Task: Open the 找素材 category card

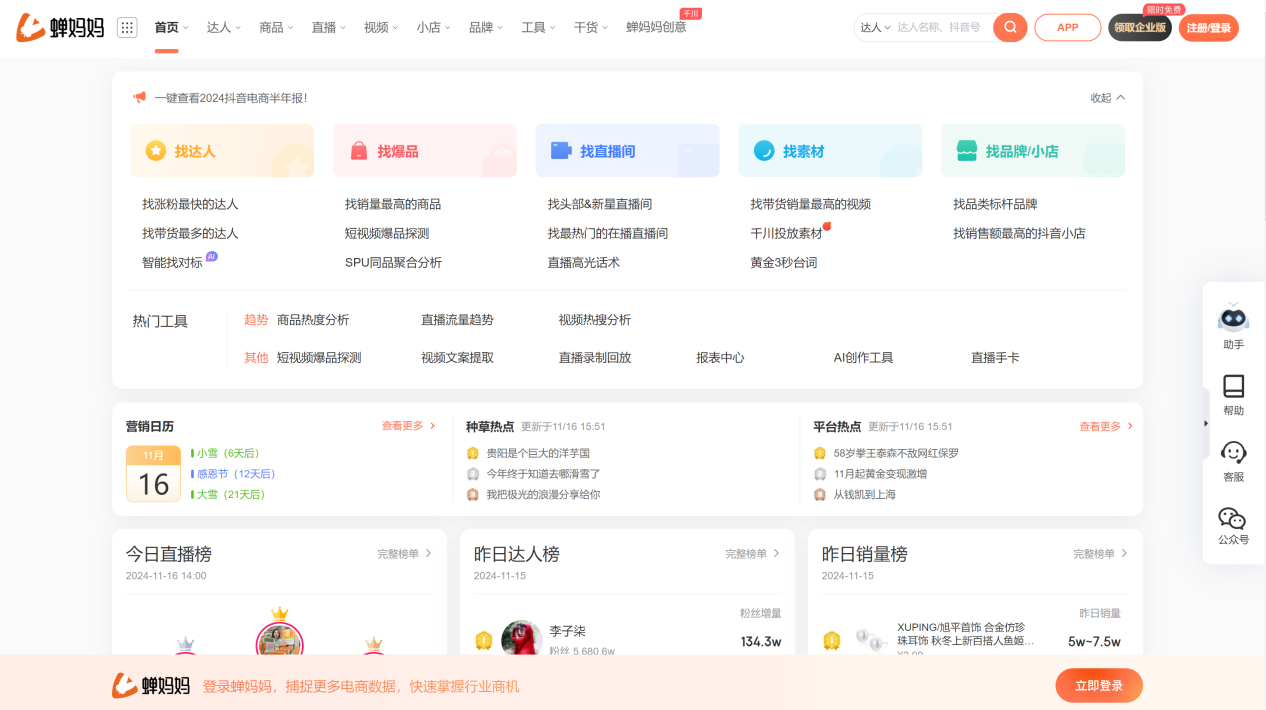Action: click(830, 151)
